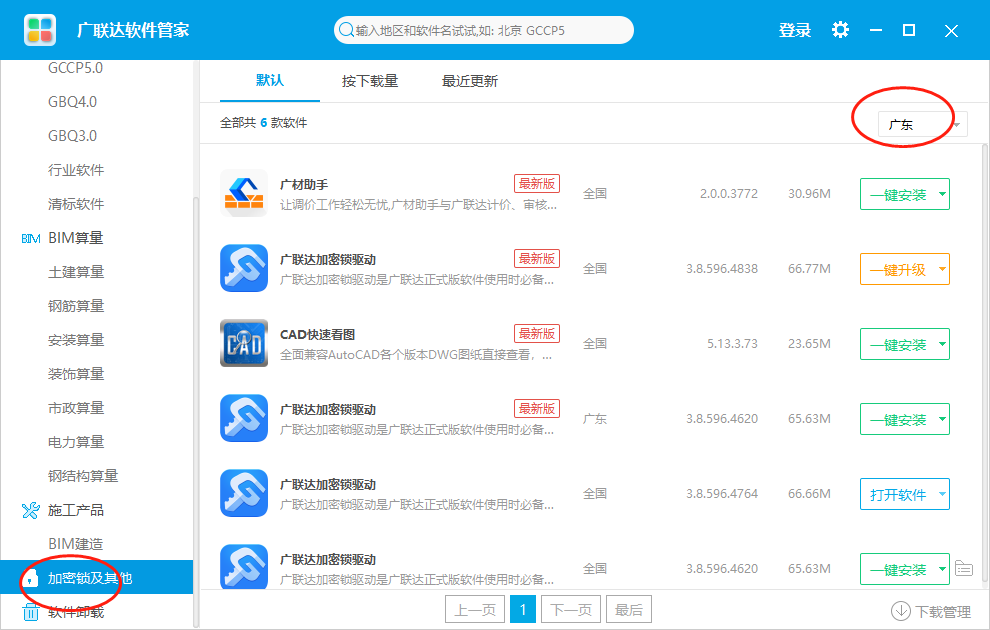The height and width of the screenshot is (630, 990).
Task: Click the 最新版 badge on 广材助手
Action: (x=537, y=184)
